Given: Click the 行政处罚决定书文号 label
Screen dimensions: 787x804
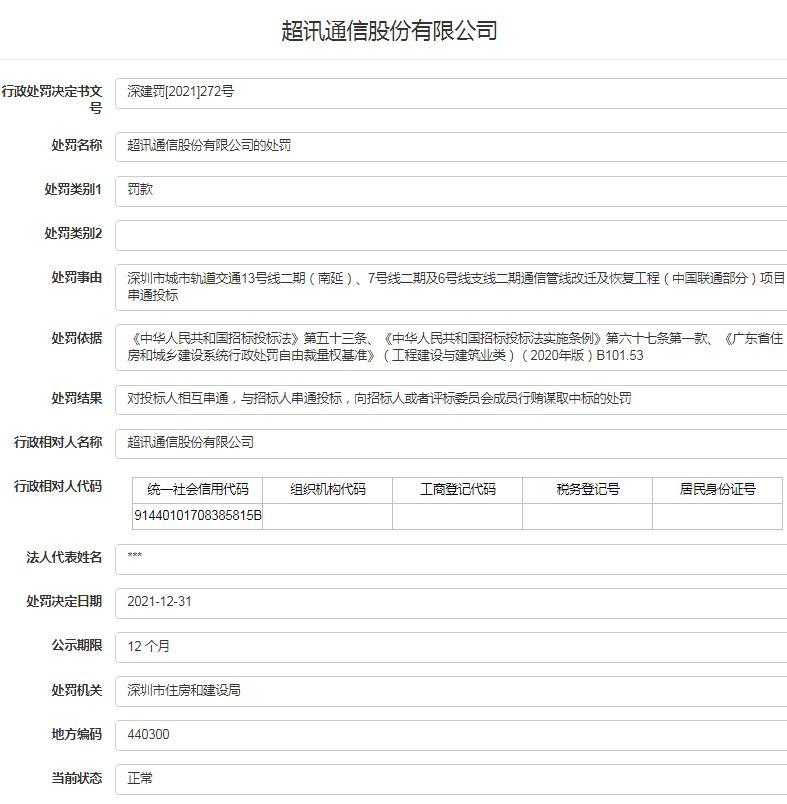Looking at the screenshot, I should pyautogui.click(x=52, y=100).
